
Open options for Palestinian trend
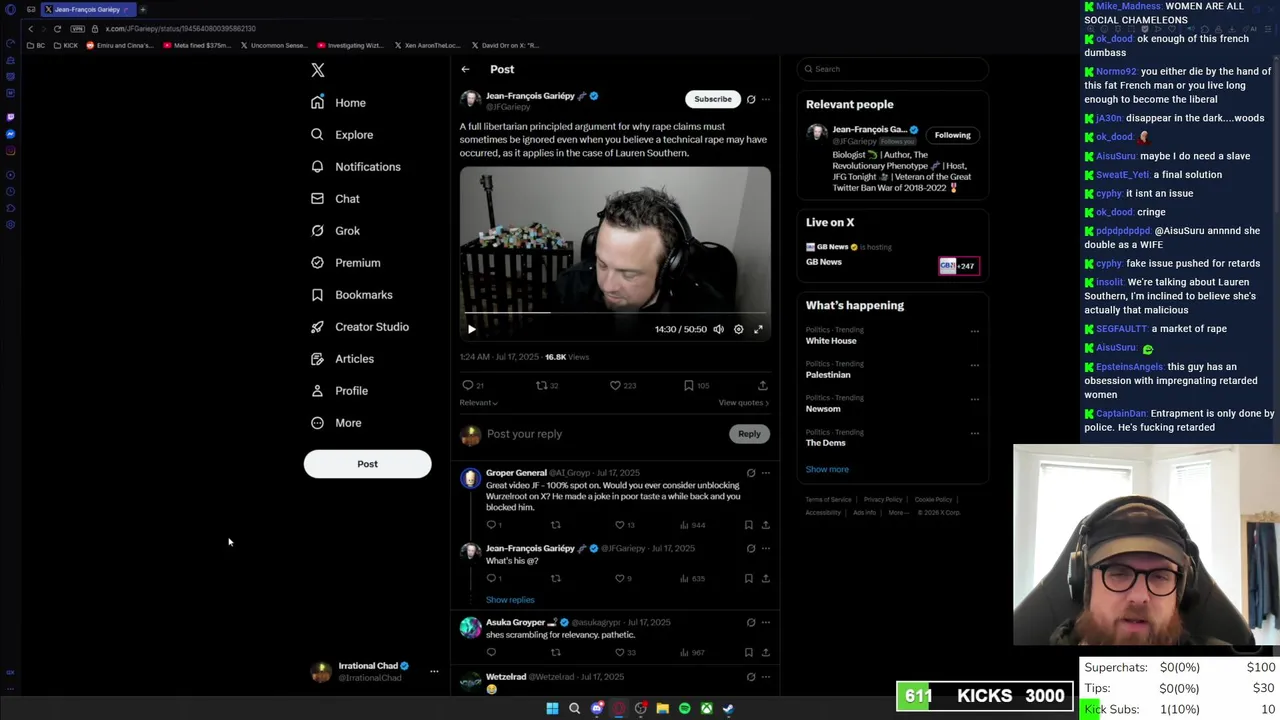[974, 365]
